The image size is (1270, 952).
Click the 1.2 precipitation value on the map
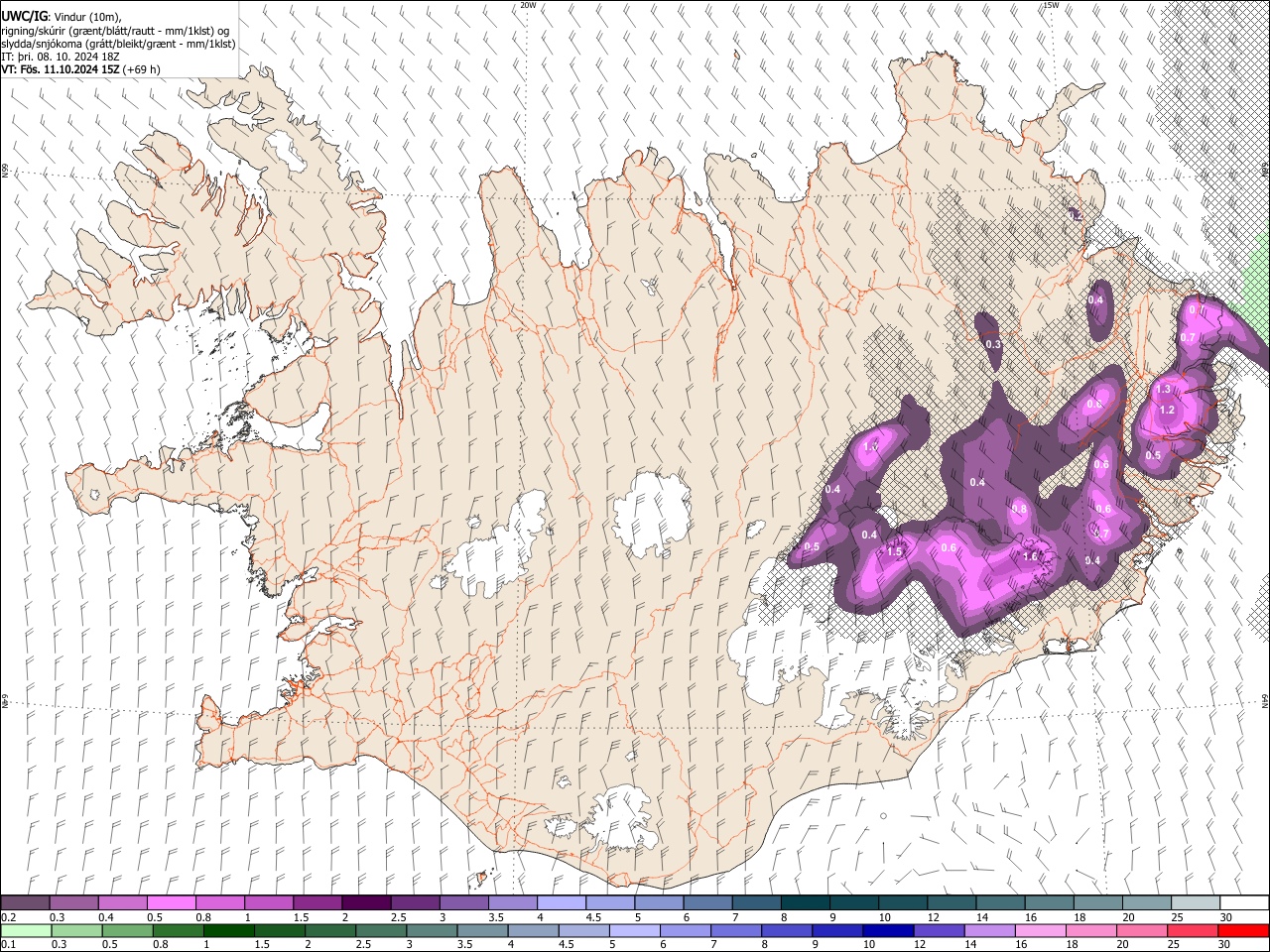pos(1167,410)
